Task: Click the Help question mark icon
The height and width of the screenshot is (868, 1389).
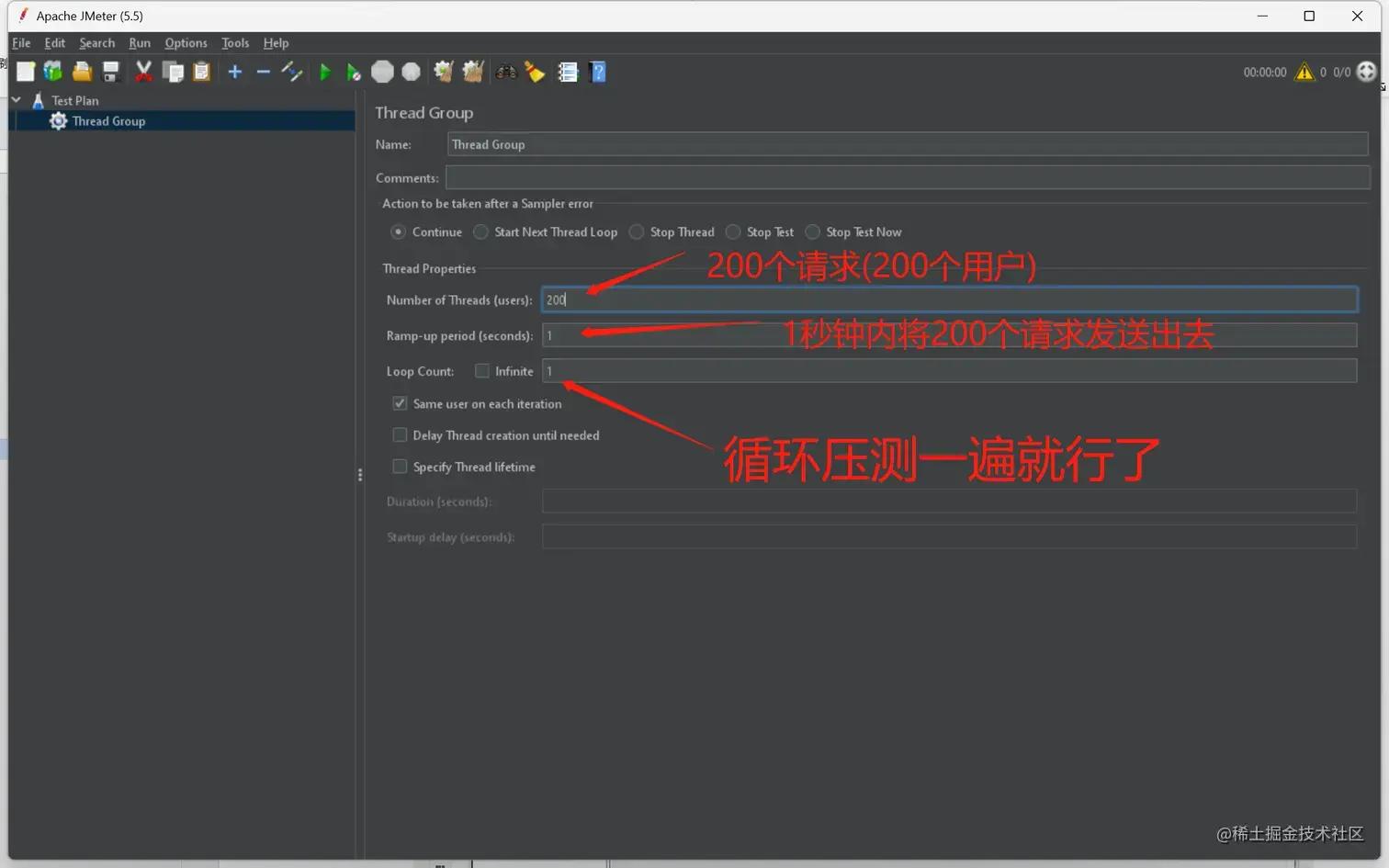Action: 598,72
